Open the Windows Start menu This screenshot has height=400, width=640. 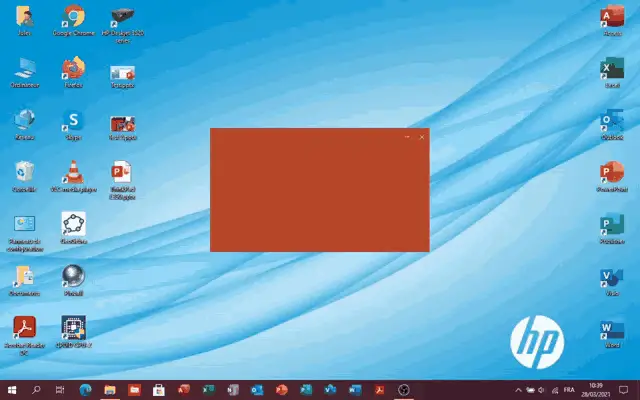(12, 389)
